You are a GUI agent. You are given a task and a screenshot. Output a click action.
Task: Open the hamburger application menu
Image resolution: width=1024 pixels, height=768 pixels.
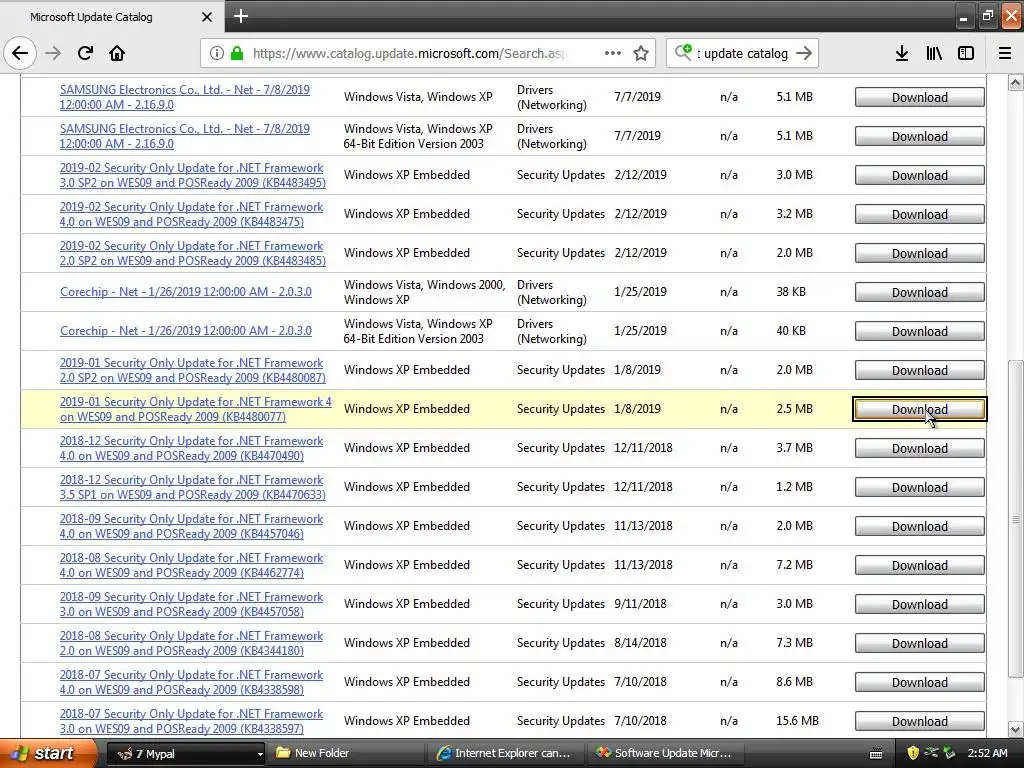point(1005,53)
